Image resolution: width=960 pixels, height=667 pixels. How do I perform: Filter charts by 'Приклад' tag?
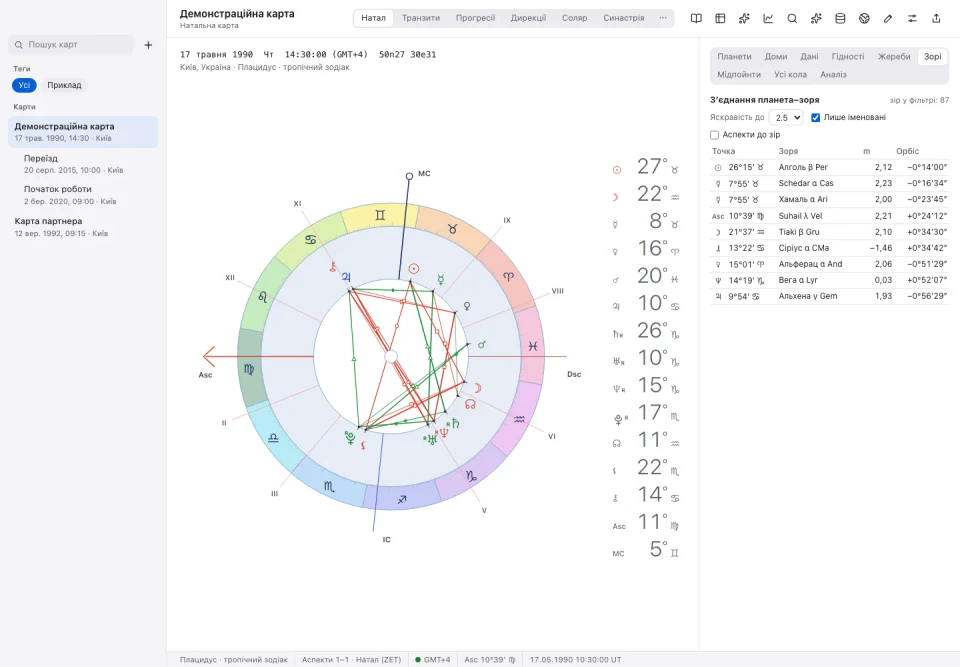tap(64, 85)
